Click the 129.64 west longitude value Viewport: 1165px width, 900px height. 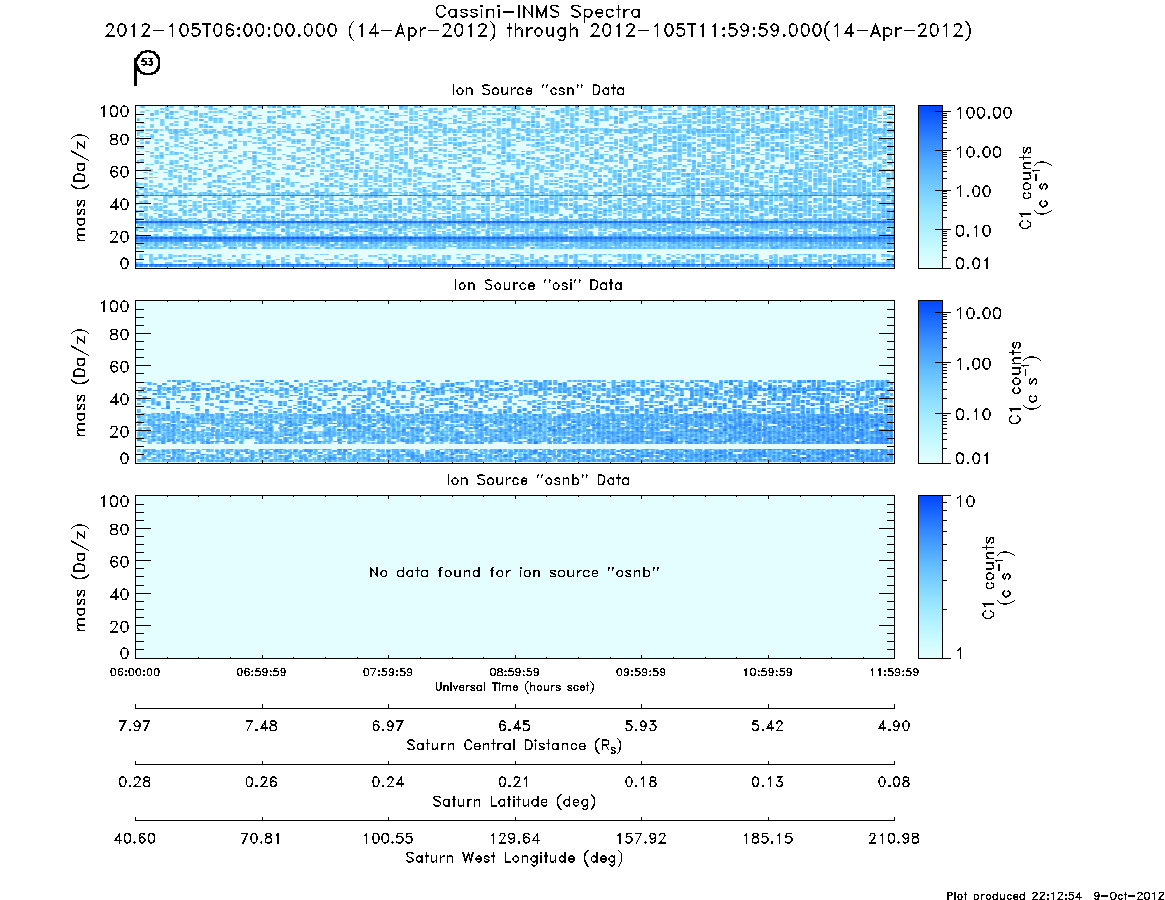pyautogui.click(x=514, y=839)
